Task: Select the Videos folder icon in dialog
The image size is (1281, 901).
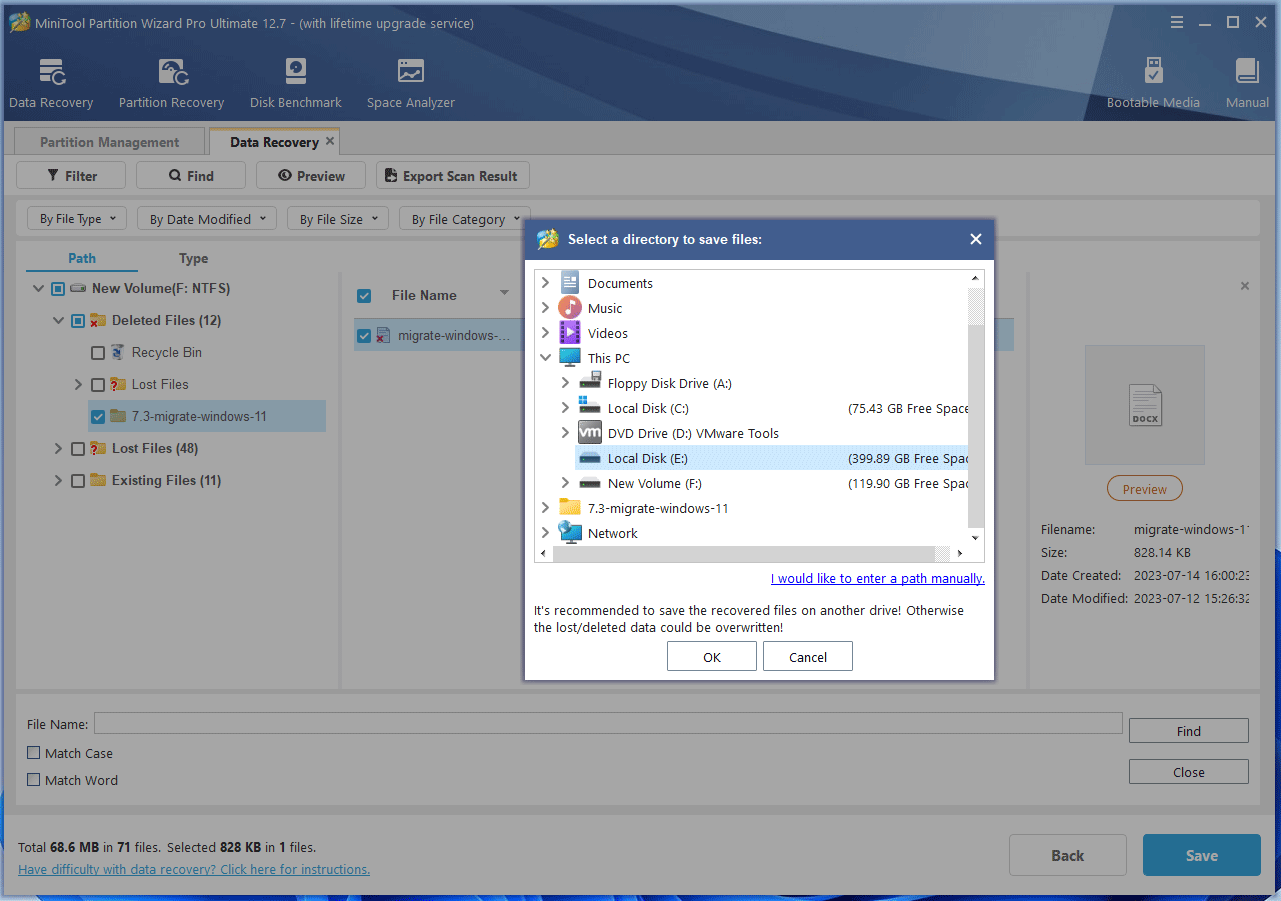Action: 570,333
